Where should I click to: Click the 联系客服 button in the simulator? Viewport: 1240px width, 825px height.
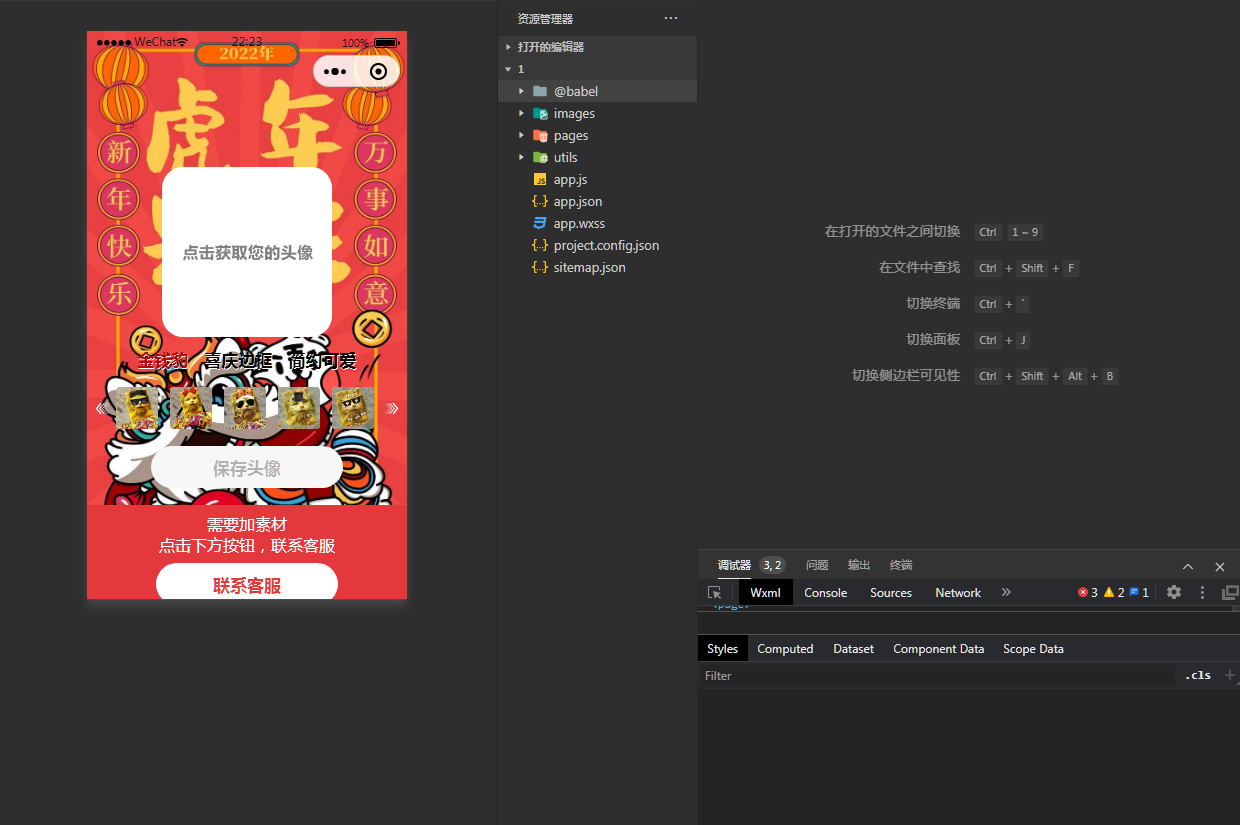[x=247, y=585]
